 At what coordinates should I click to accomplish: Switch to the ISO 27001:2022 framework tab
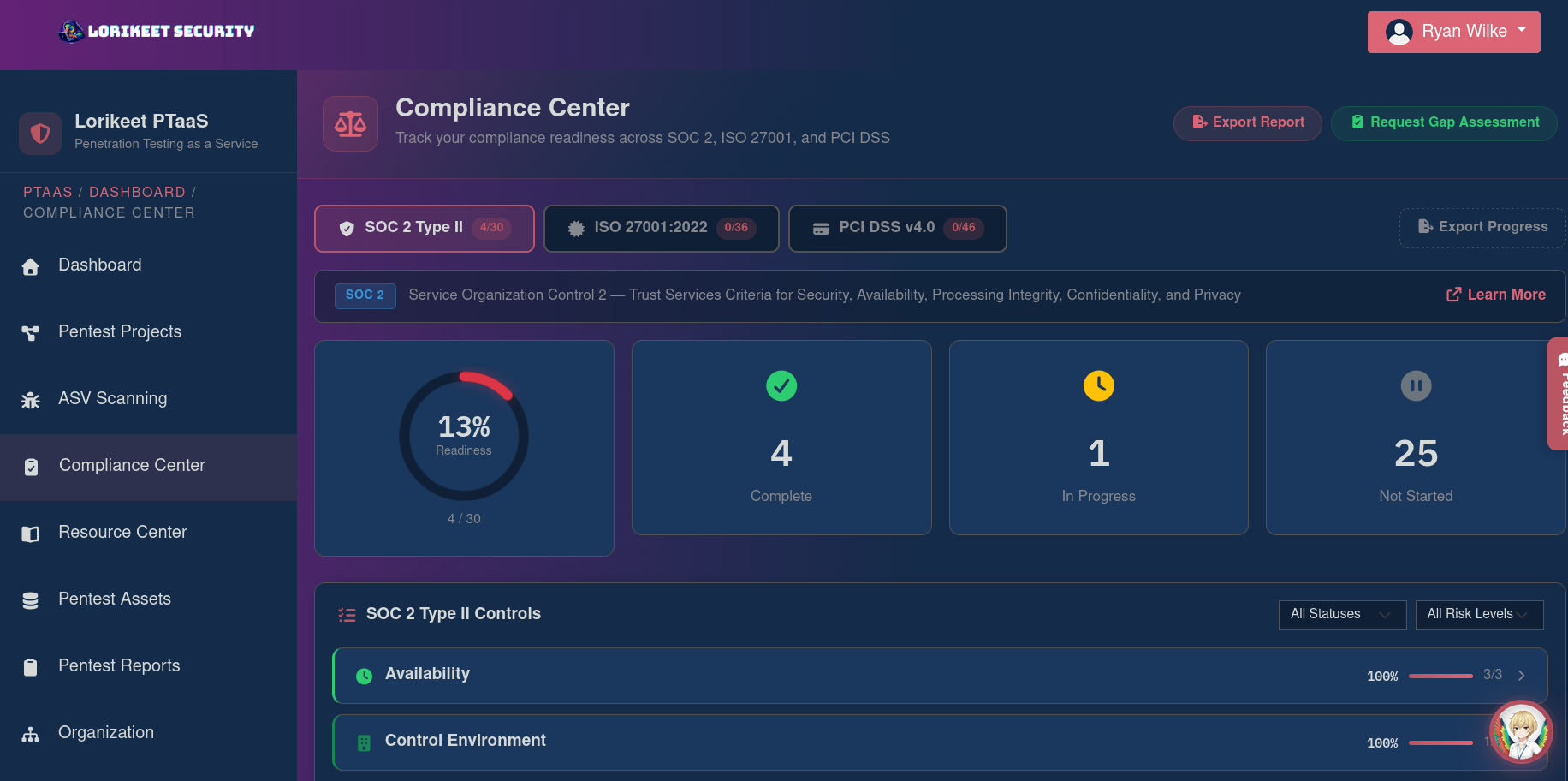(x=660, y=228)
